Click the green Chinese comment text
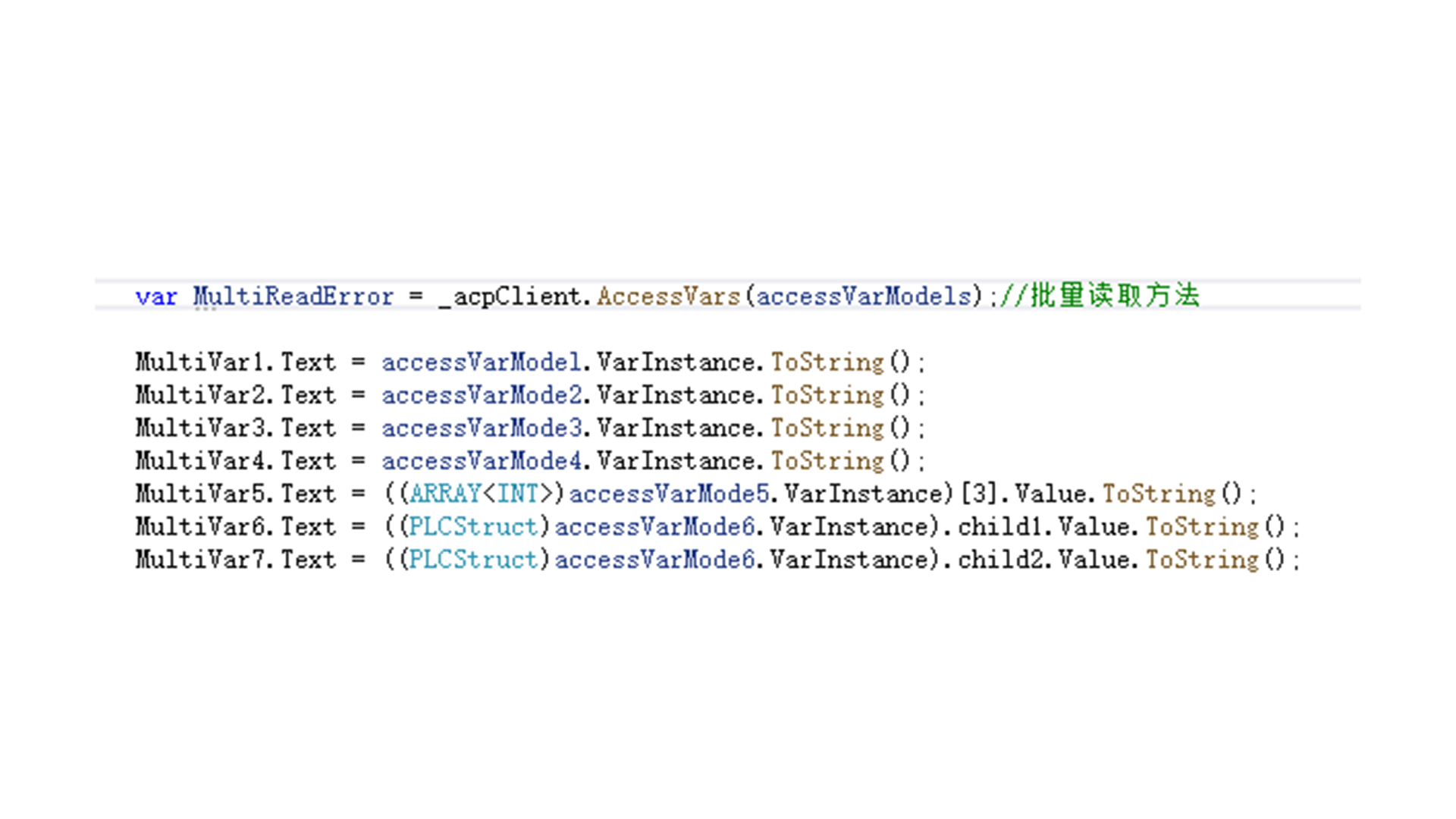1456x819 pixels. 1100,296
